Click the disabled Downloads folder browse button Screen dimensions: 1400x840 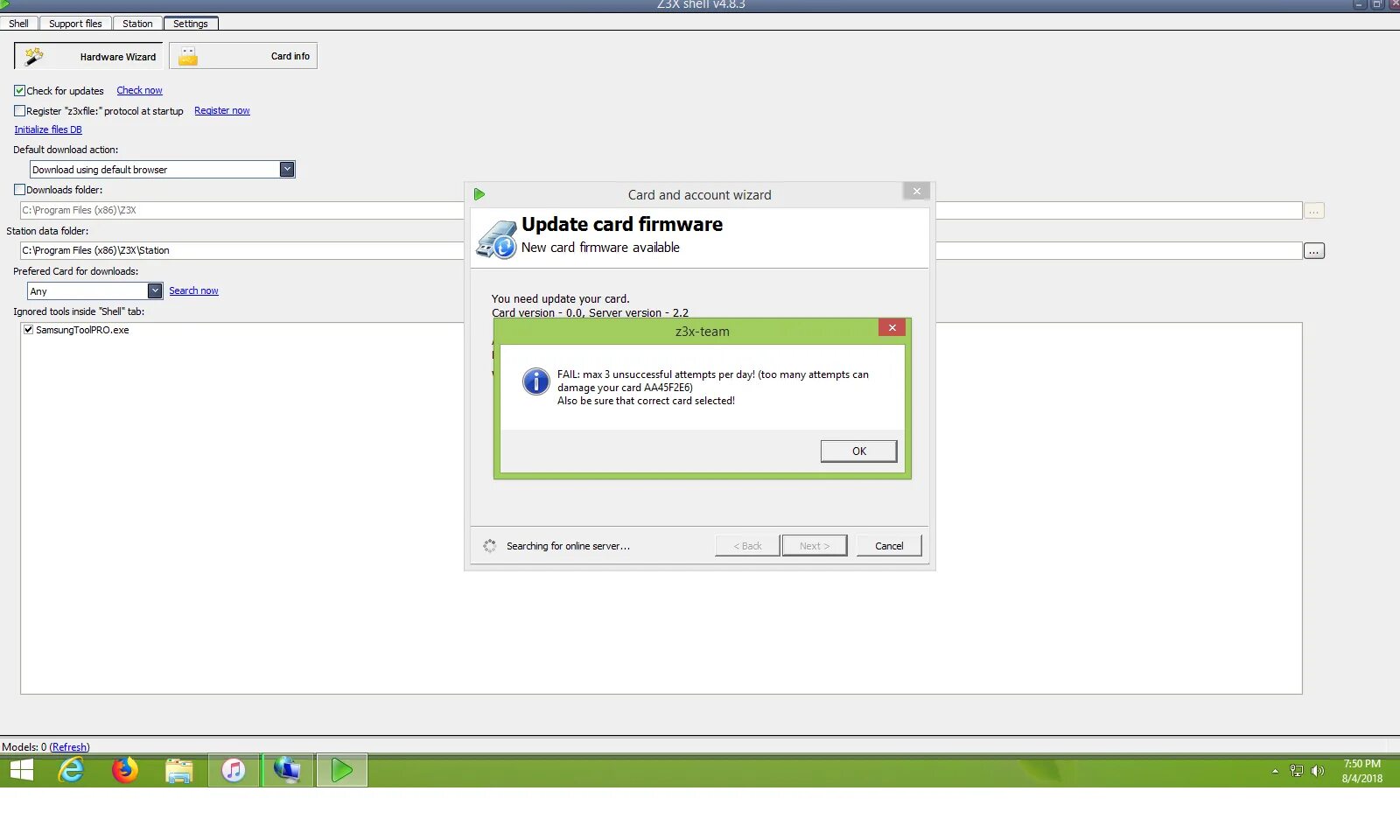pos(1313,210)
